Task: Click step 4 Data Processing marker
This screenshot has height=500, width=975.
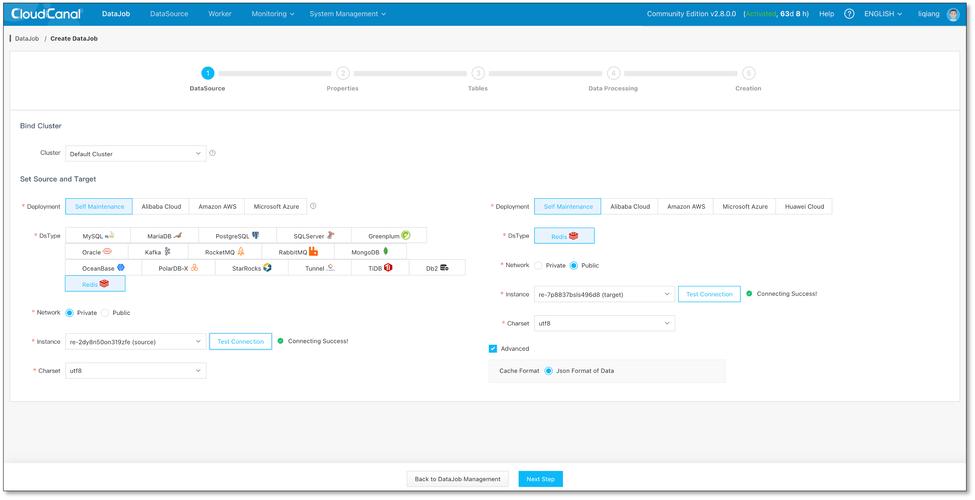Action: tap(613, 73)
